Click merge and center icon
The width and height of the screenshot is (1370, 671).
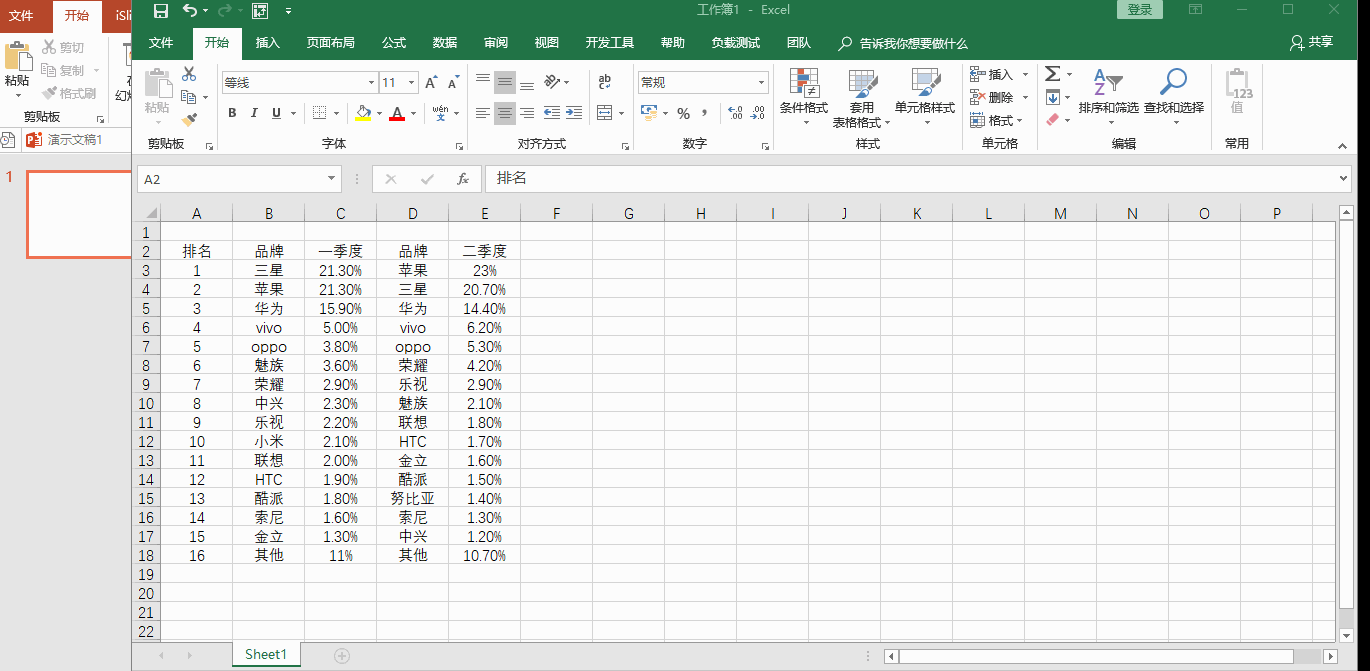tap(604, 113)
